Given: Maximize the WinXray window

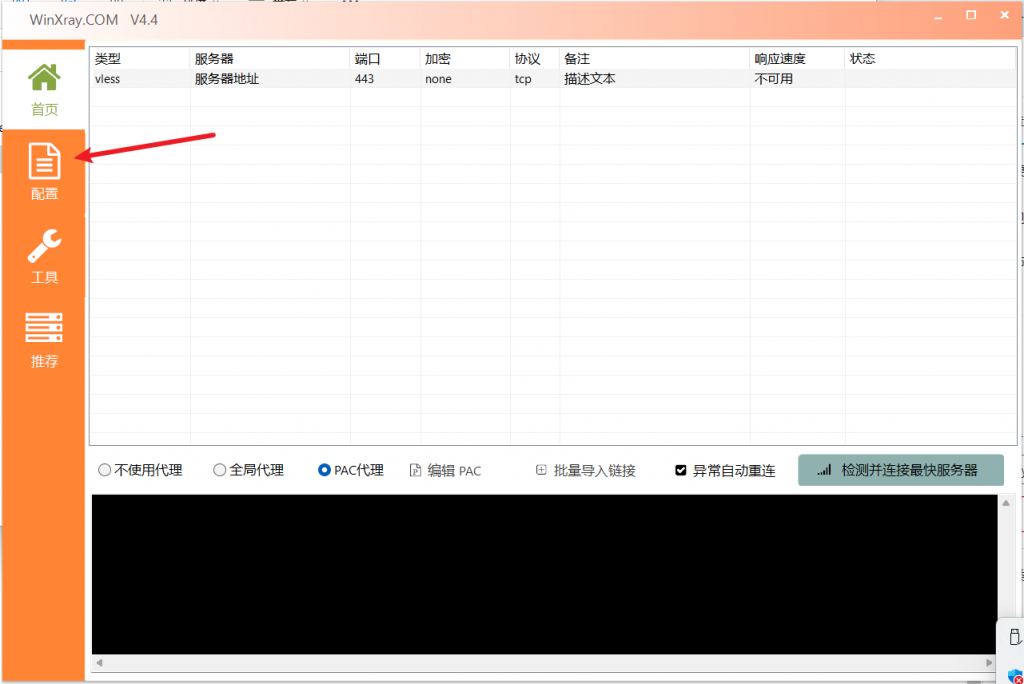Looking at the screenshot, I should point(971,15).
